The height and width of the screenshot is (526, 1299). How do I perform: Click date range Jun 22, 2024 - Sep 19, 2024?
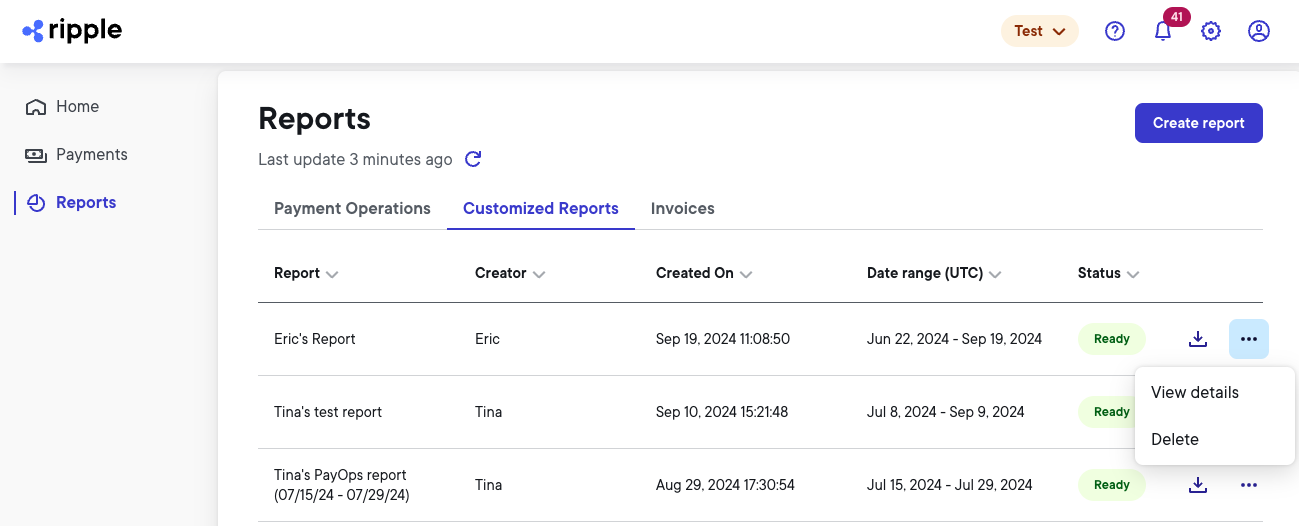[954, 339]
